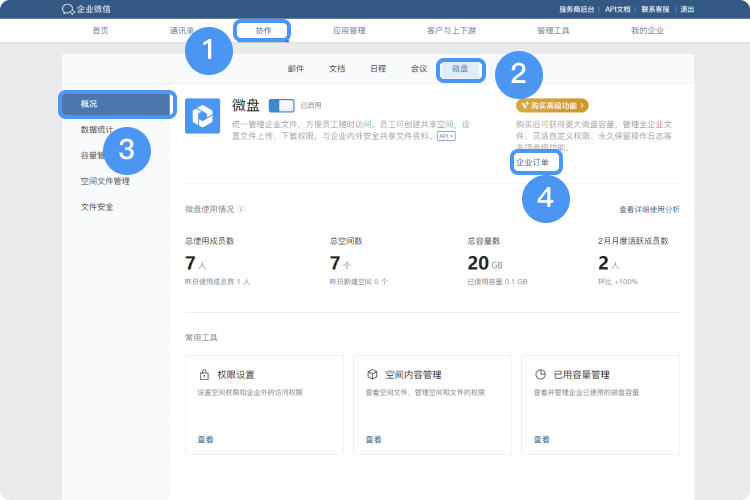Click the 环比 +100% text
The width and height of the screenshot is (750, 500).
coord(618,282)
